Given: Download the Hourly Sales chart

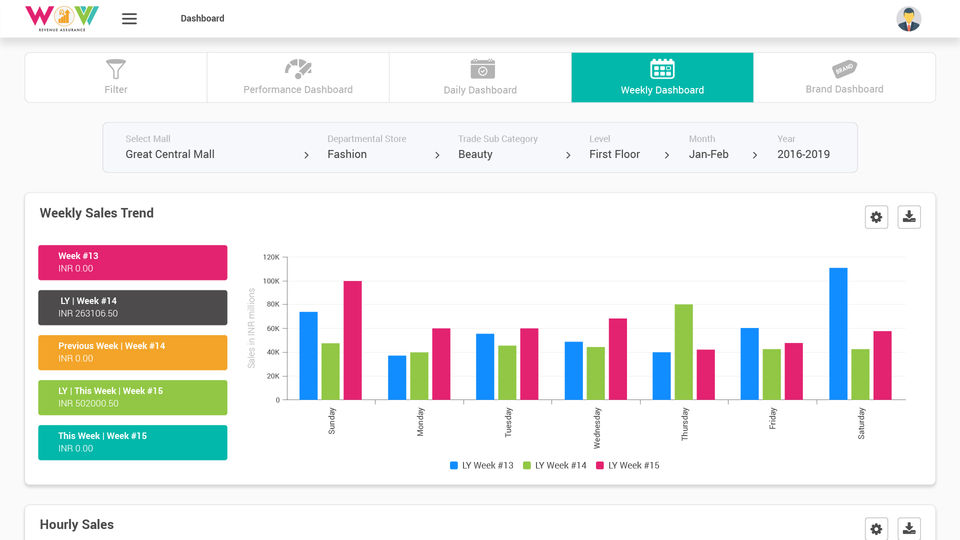Looking at the screenshot, I should click(x=909, y=528).
